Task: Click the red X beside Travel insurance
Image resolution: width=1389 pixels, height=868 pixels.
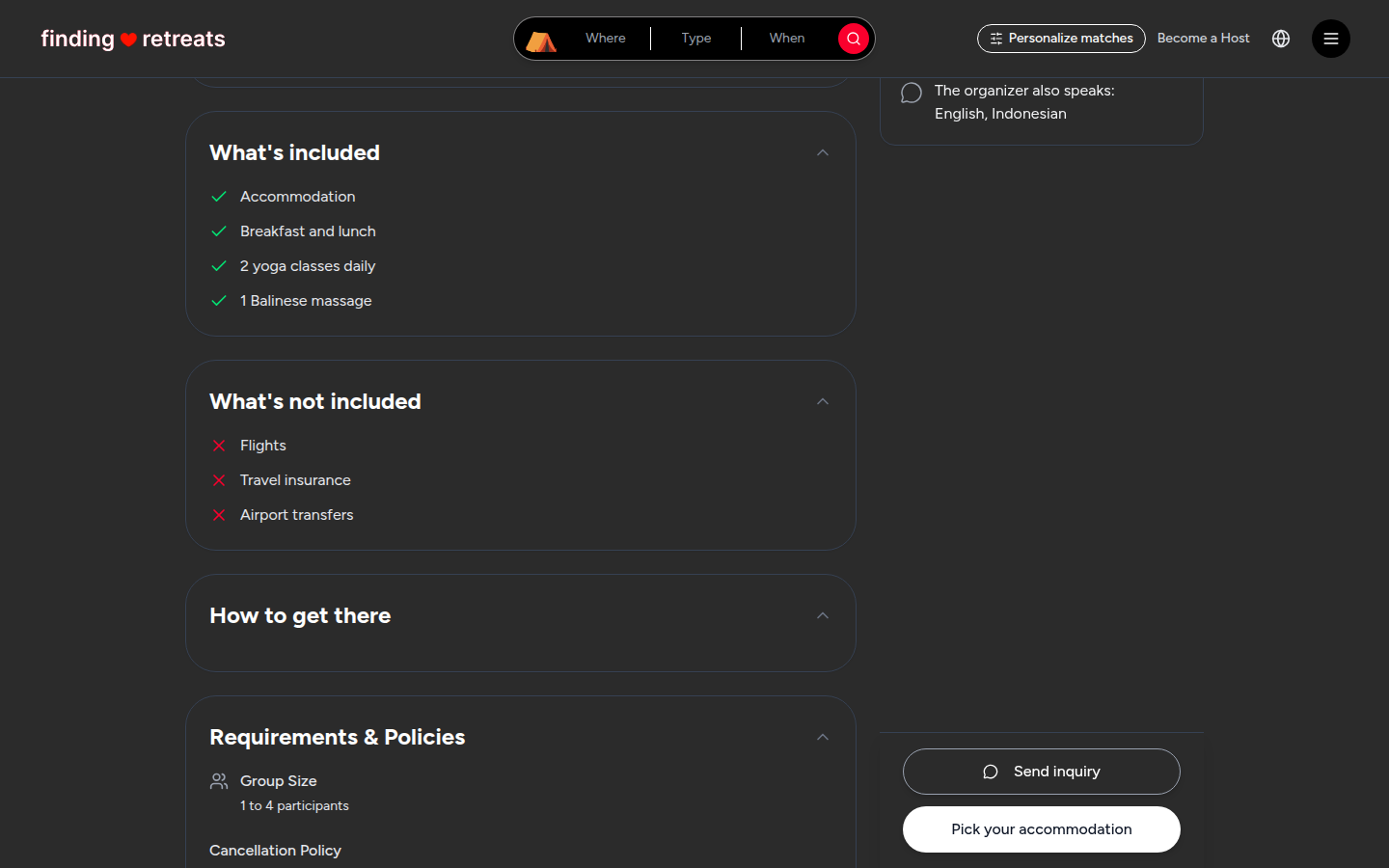Action: [x=219, y=480]
